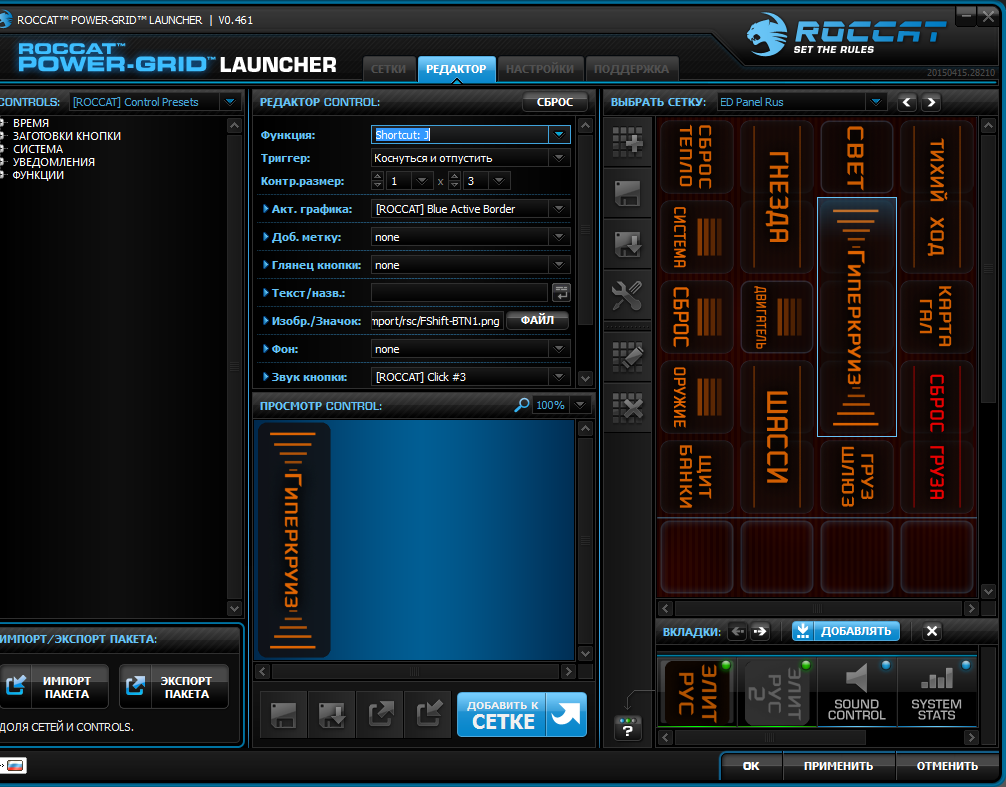Select the СВЕТ grid button
Screen dimensions: 1006x787
[857, 157]
